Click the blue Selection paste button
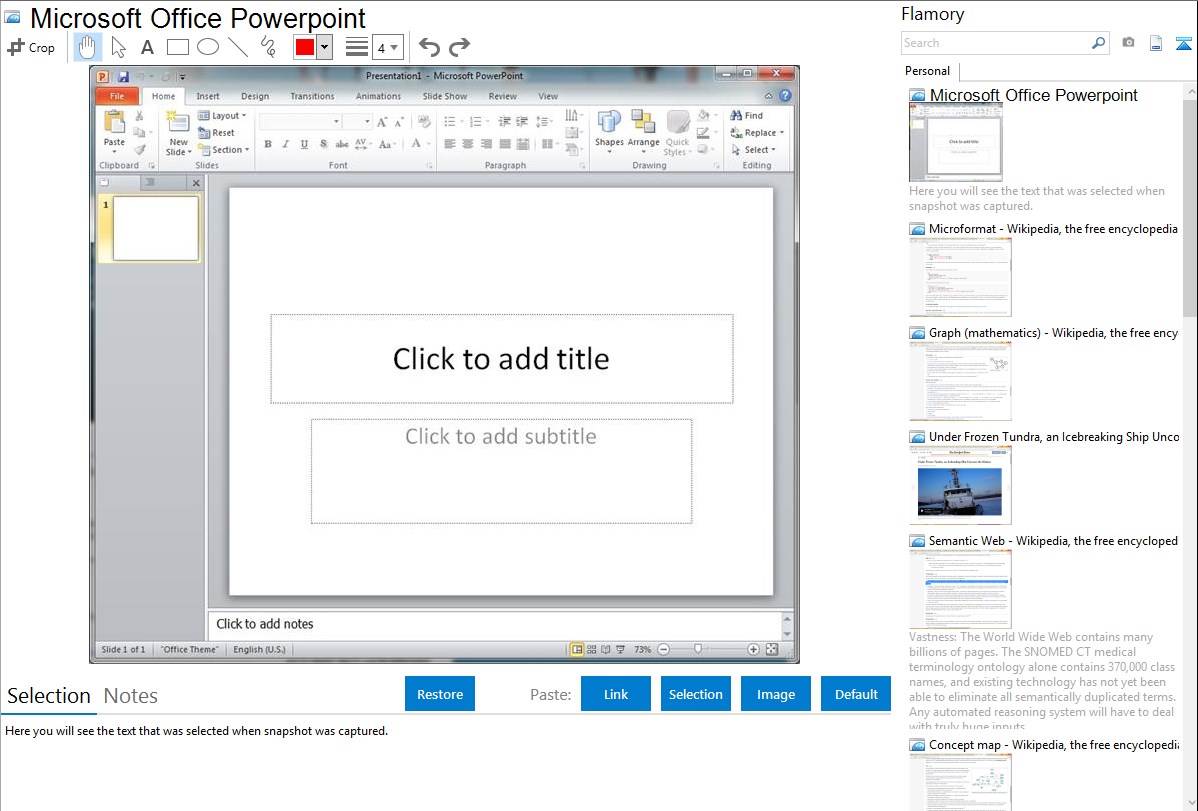This screenshot has width=1198, height=811. 695,694
